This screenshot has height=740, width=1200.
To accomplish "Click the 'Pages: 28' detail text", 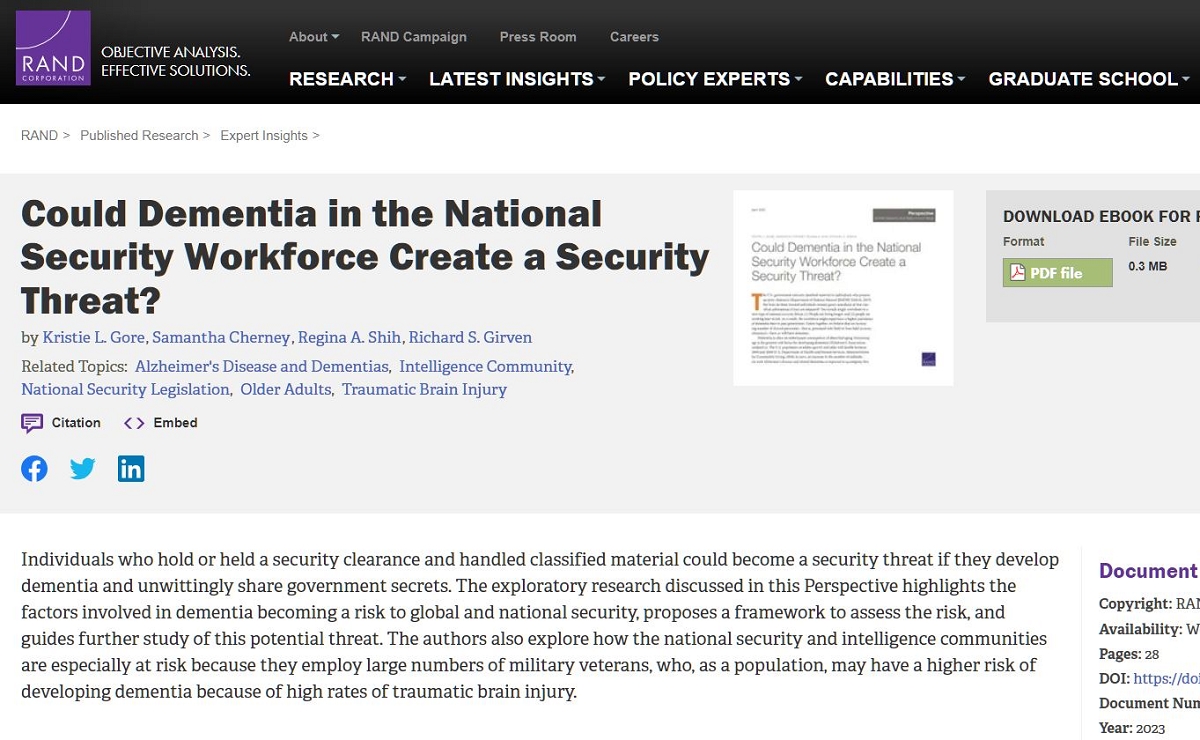I will [x=1130, y=654].
